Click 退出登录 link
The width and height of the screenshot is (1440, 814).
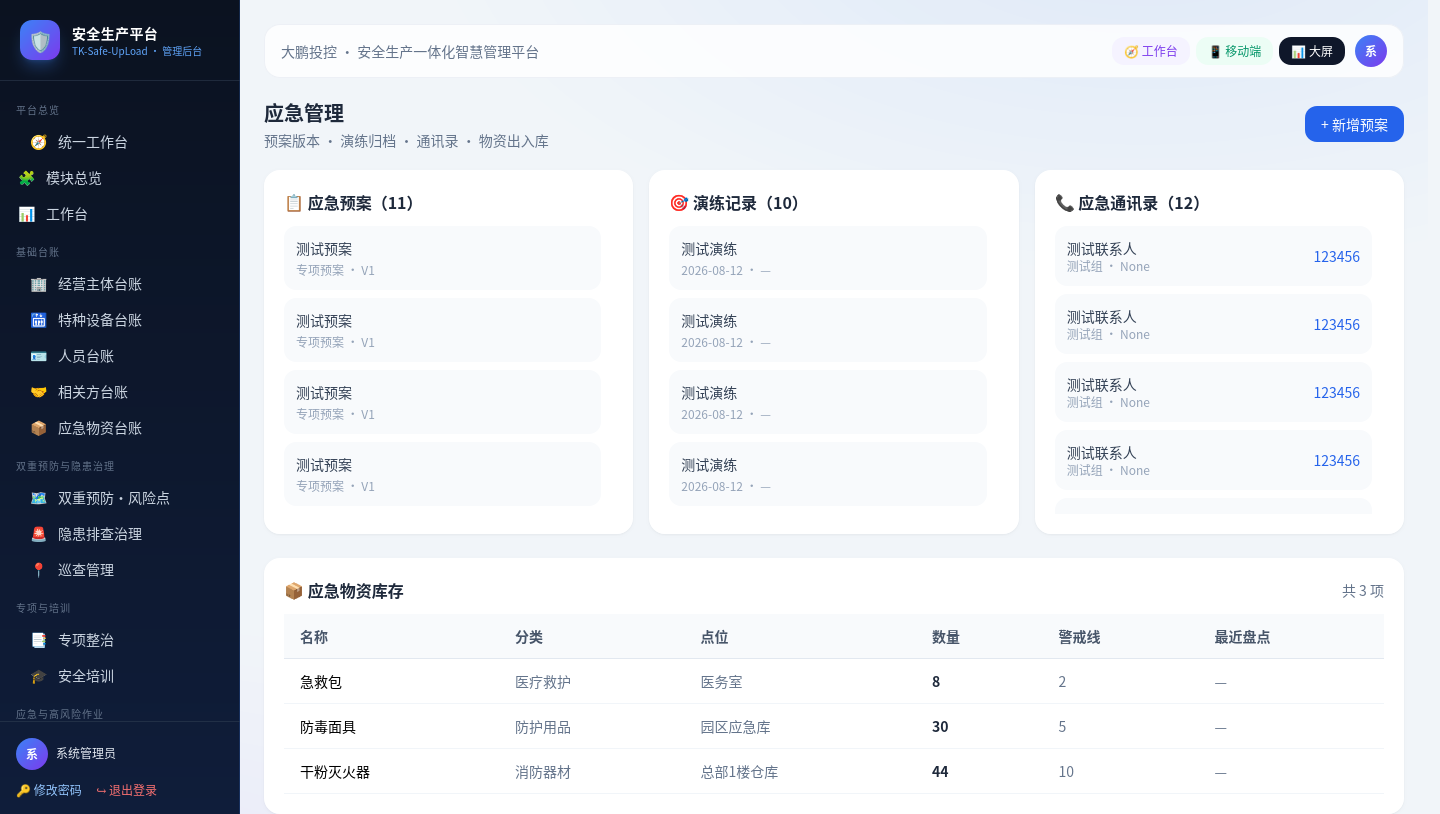pyautogui.click(x=127, y=790)
